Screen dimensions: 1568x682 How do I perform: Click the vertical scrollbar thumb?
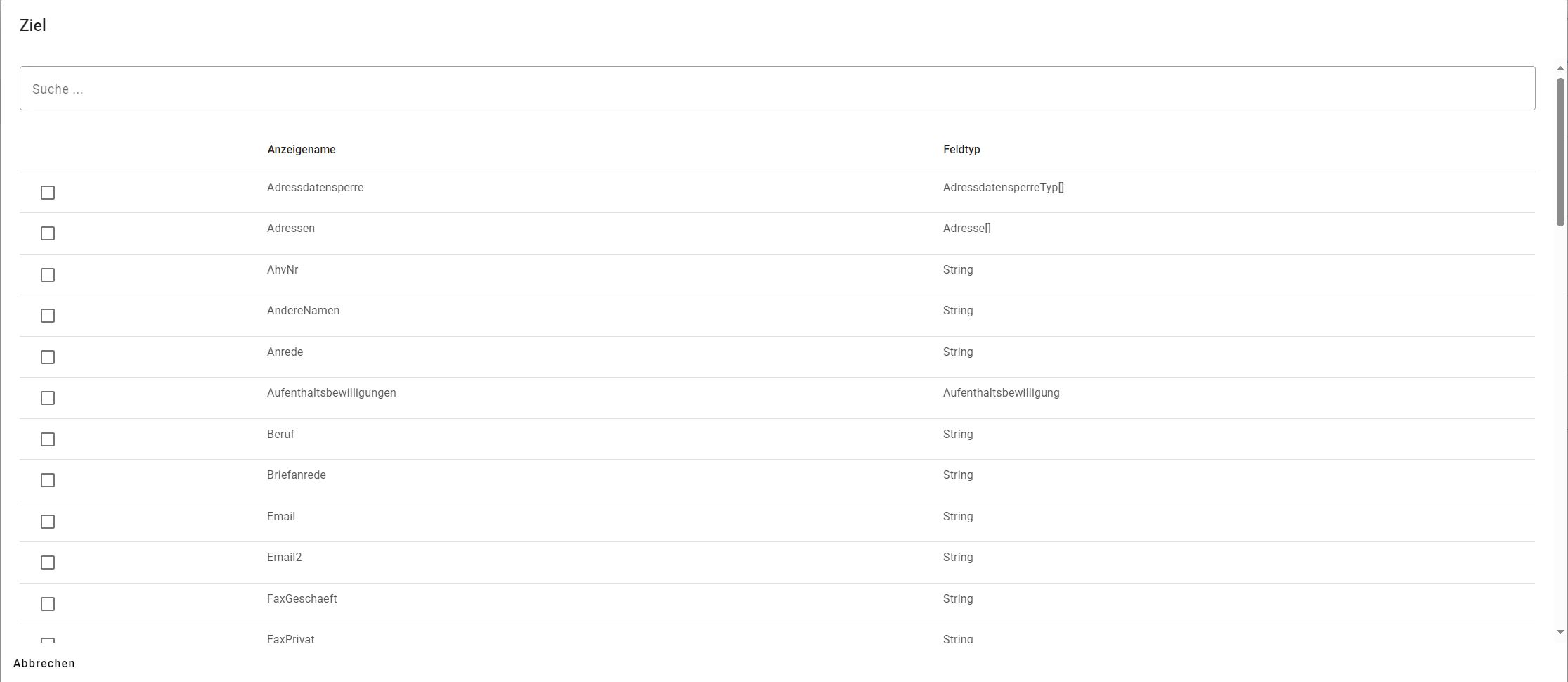click(1560, 152)
